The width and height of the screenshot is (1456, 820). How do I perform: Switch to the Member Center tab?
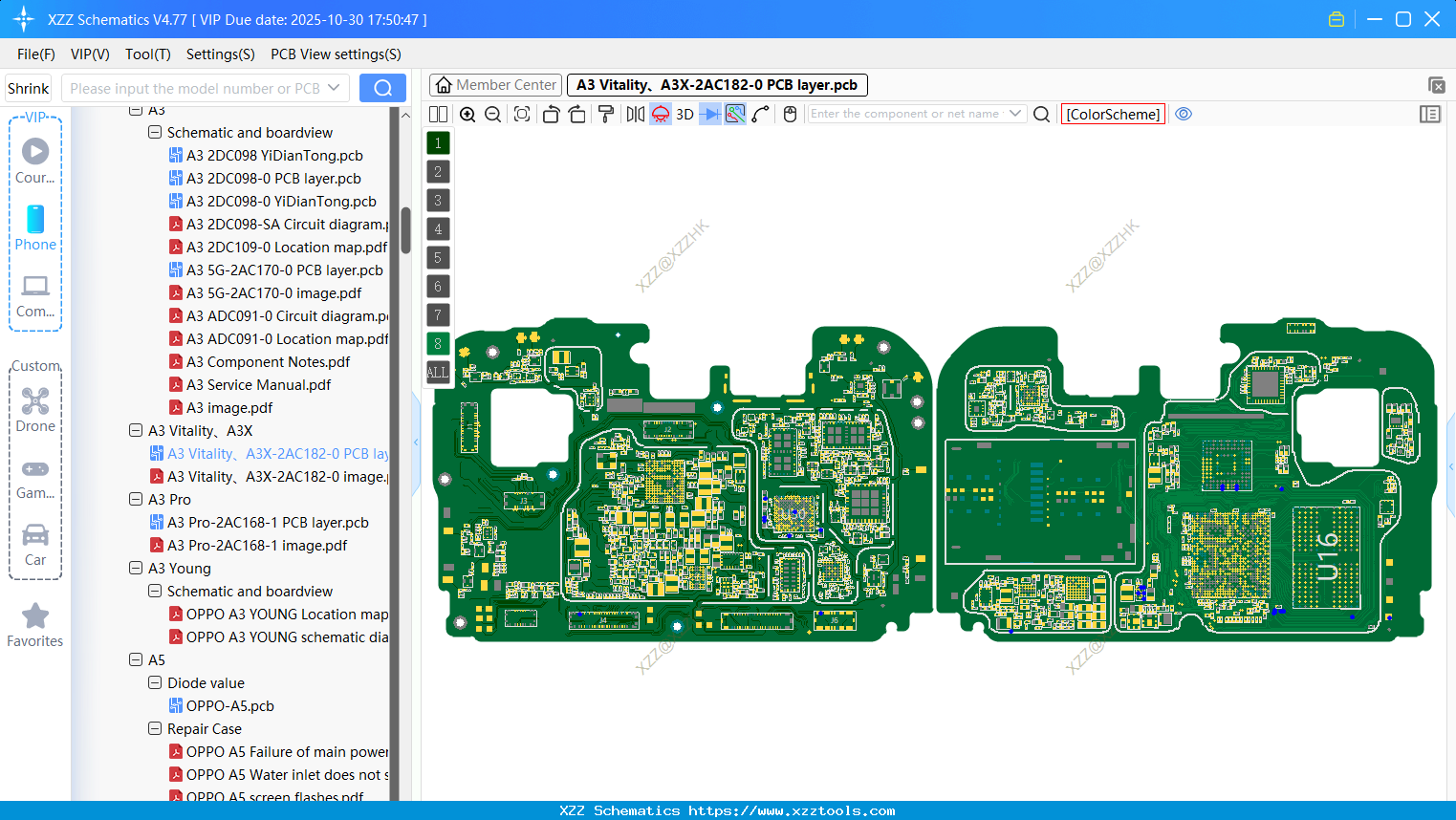(x=496, y=85)
